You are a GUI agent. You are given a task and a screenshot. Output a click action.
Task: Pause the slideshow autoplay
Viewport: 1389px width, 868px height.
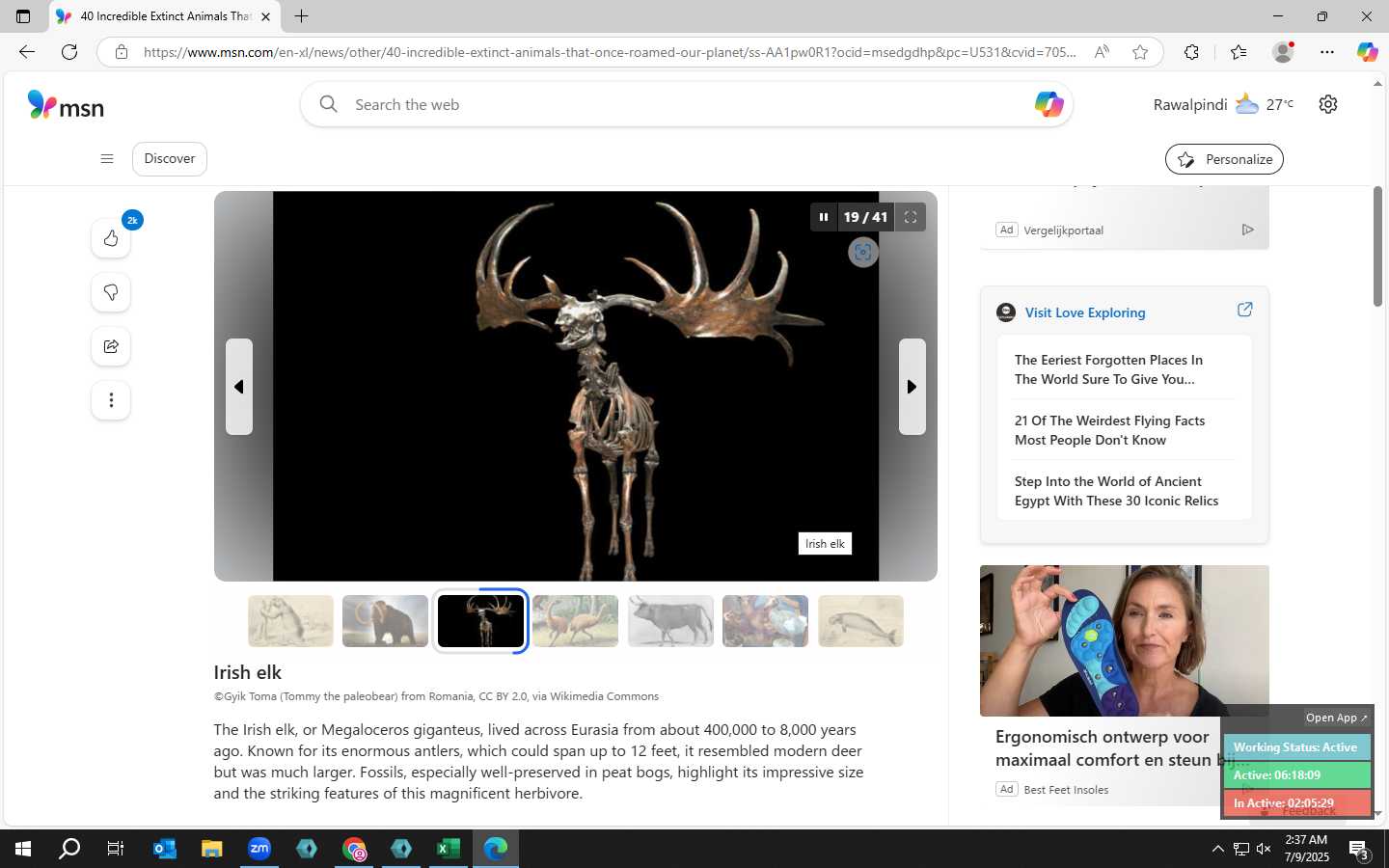(x=823, y=217)
